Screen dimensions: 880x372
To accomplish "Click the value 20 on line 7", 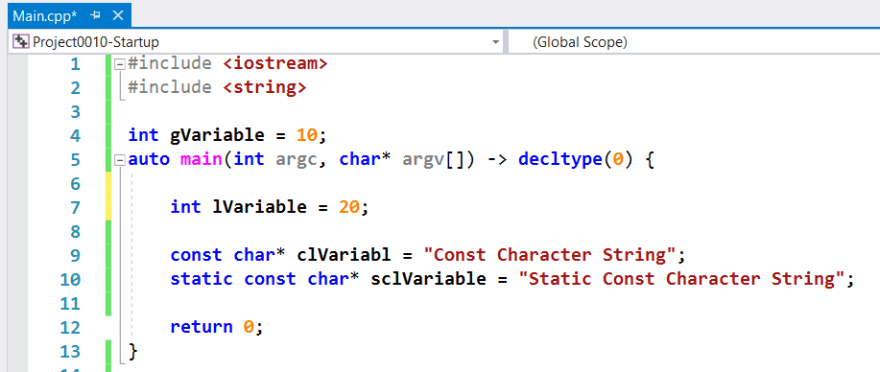I will [349, 207].
